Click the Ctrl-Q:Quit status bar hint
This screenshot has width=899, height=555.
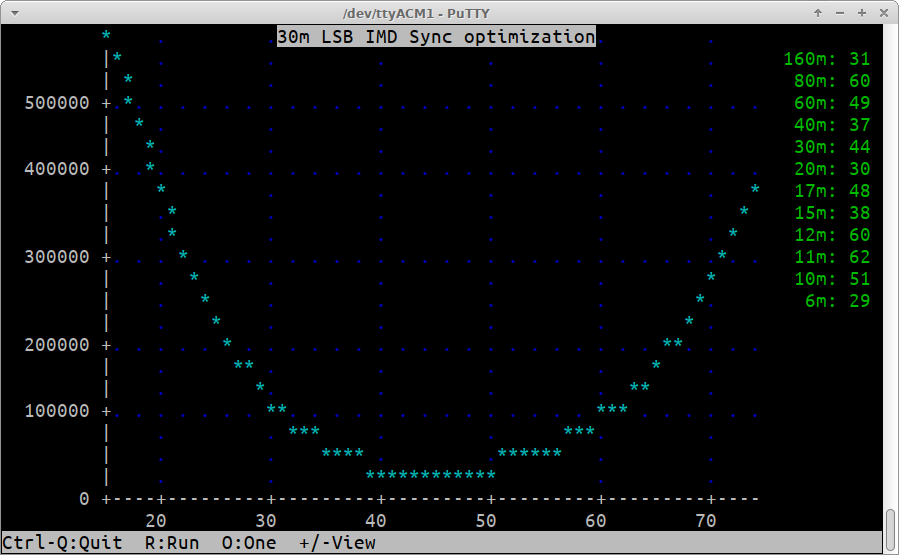click(62, 543)
